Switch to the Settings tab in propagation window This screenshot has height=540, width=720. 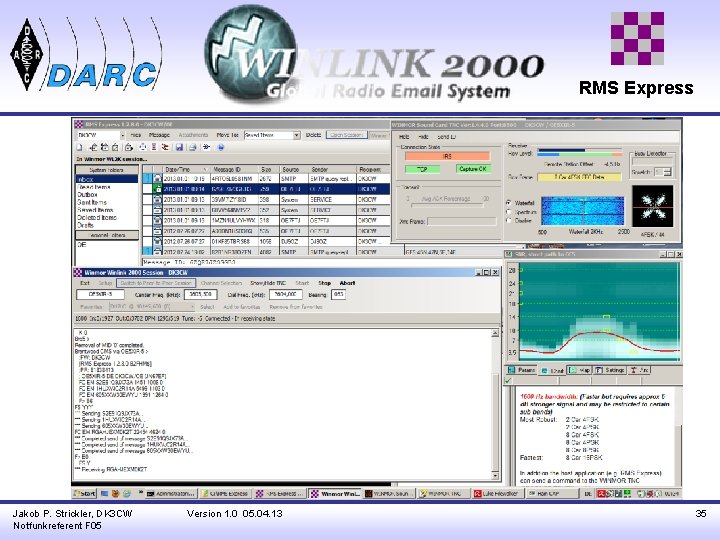click(610, 370)
